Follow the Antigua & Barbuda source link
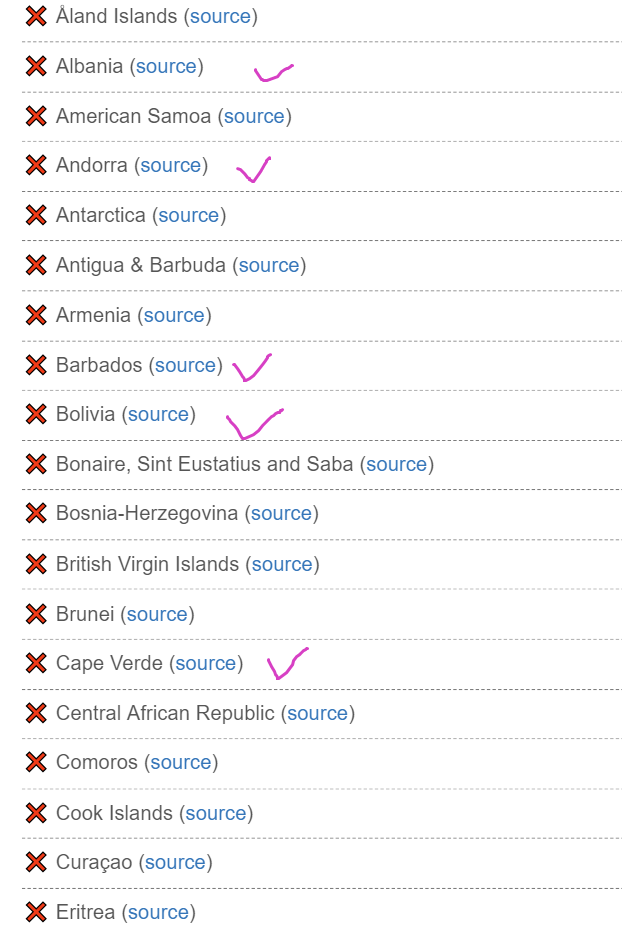 269,265
